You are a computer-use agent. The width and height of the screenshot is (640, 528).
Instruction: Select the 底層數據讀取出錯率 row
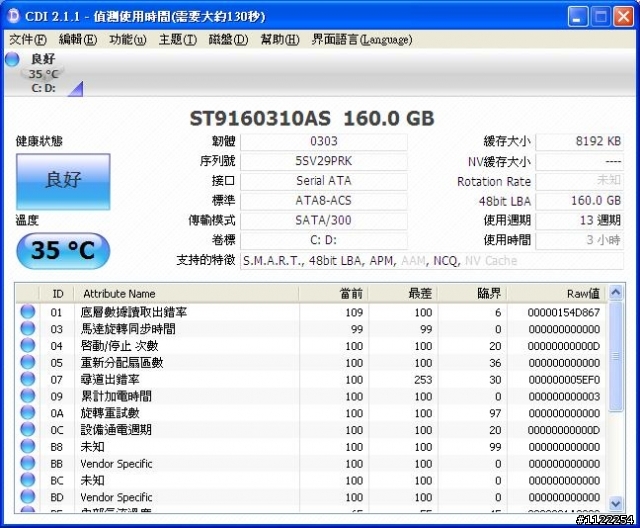[x=311, y=312]
